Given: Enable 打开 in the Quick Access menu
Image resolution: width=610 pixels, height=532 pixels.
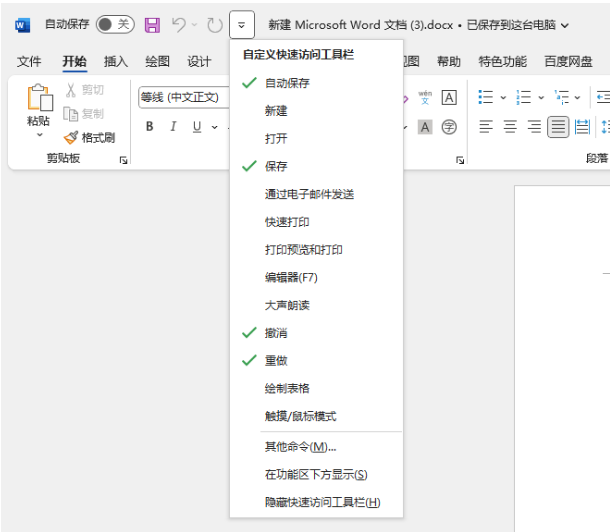Looking at the screenshot, I should 316,138.
